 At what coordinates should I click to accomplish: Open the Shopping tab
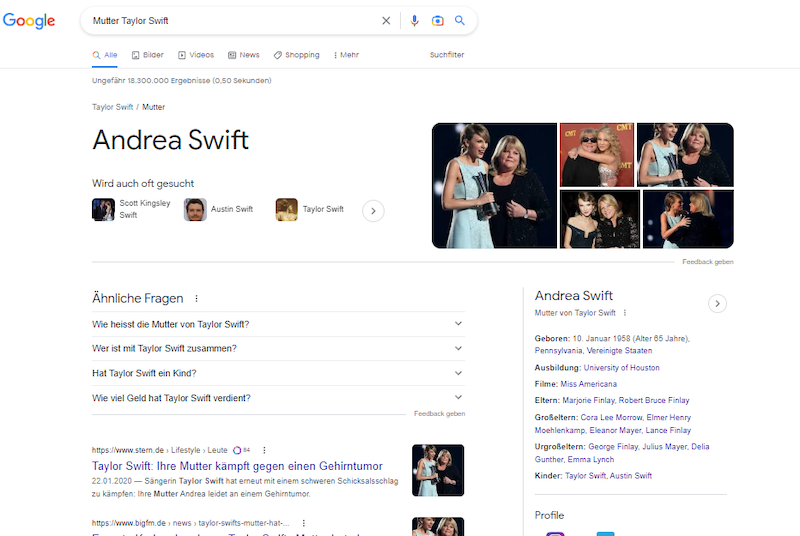296,55
